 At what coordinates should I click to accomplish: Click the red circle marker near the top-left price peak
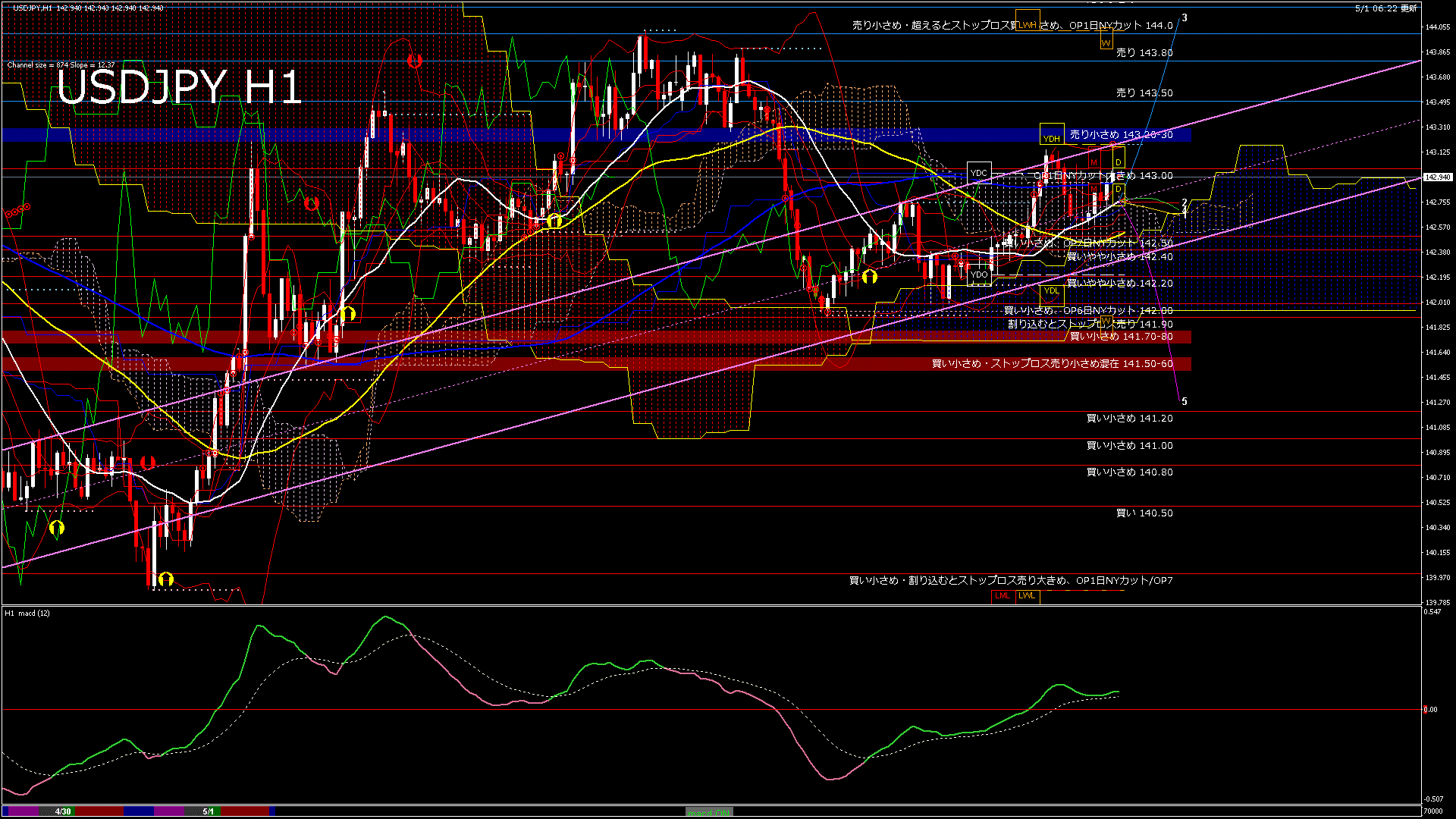(x=414, y=61)
